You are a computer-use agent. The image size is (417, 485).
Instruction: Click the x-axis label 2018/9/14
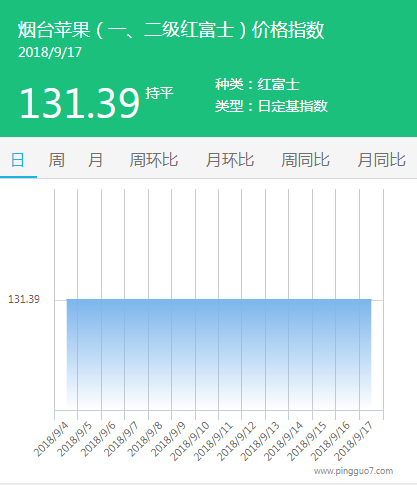pos(284,441)
